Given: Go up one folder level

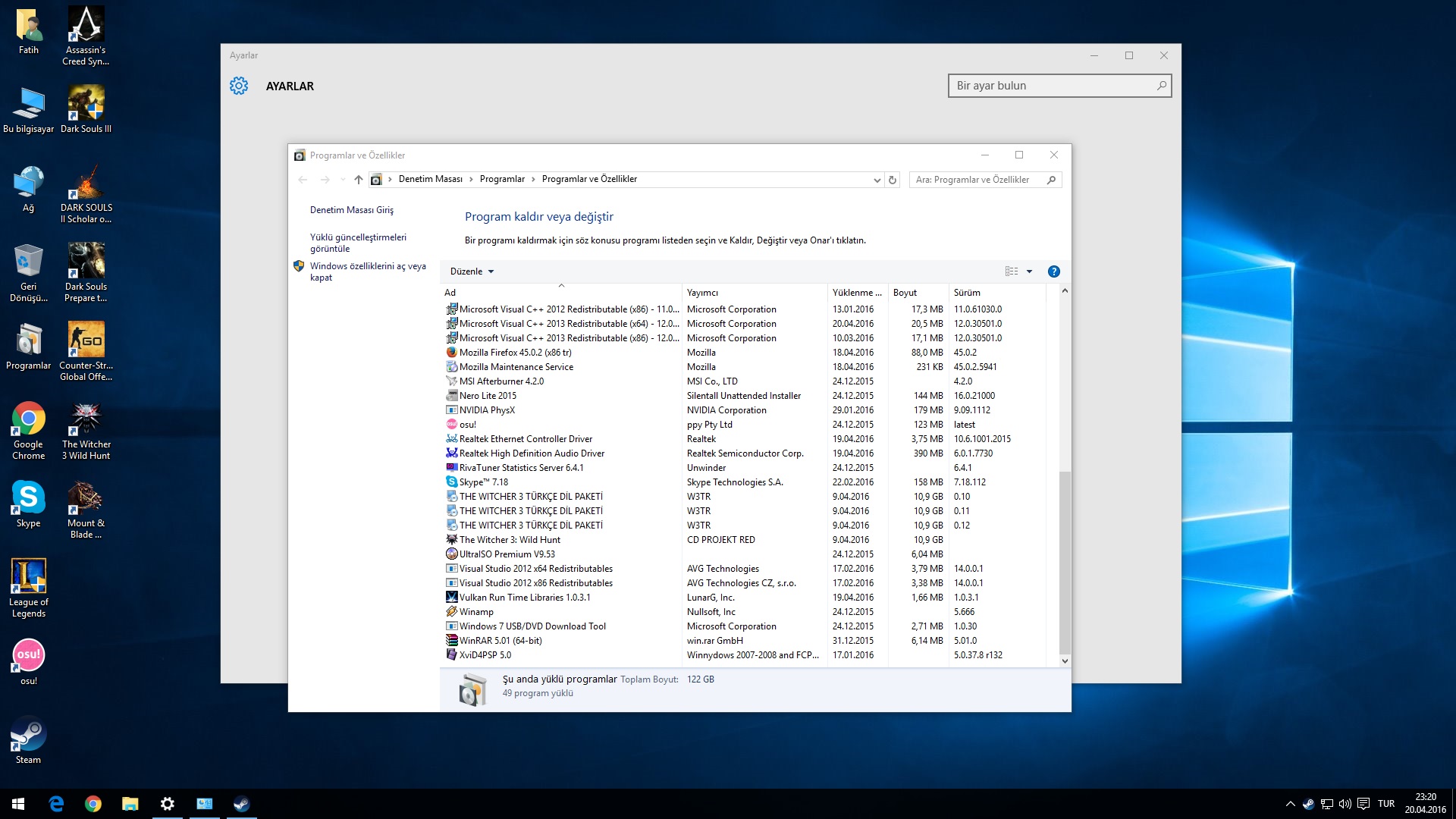Looking at the screenshot, I should tap(359, 180).
